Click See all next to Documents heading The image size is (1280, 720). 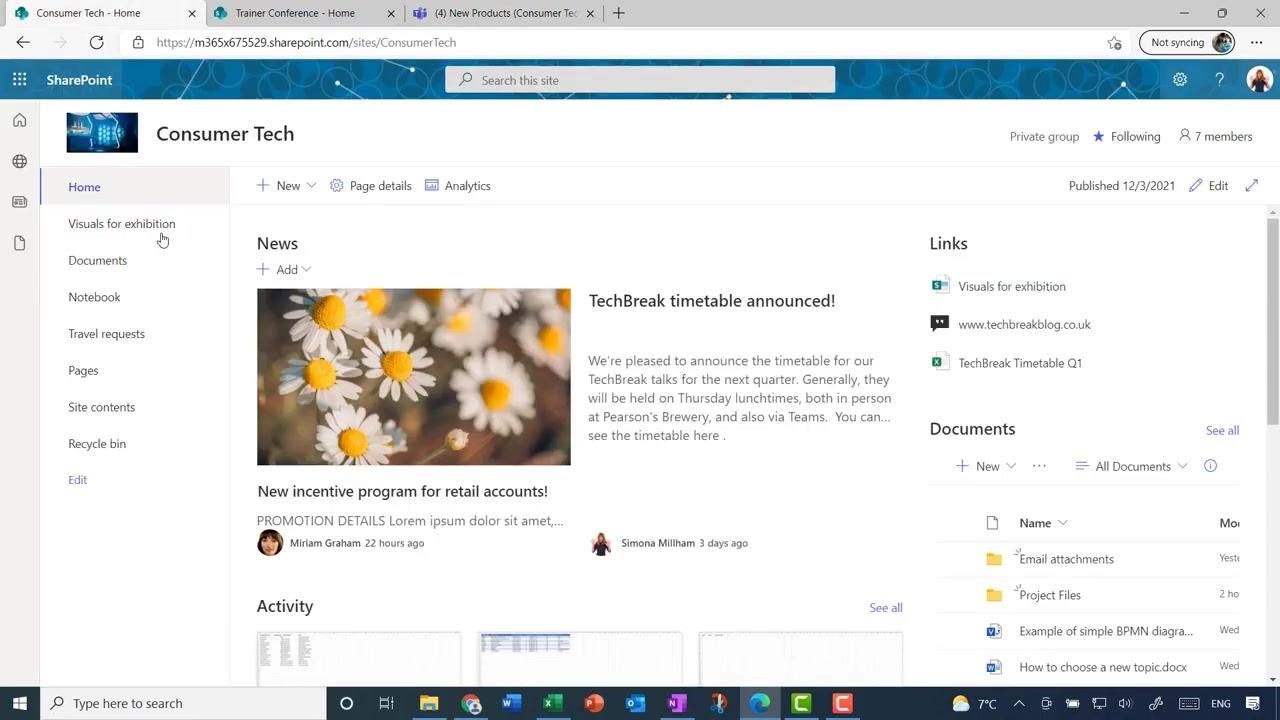[1222, 430]
